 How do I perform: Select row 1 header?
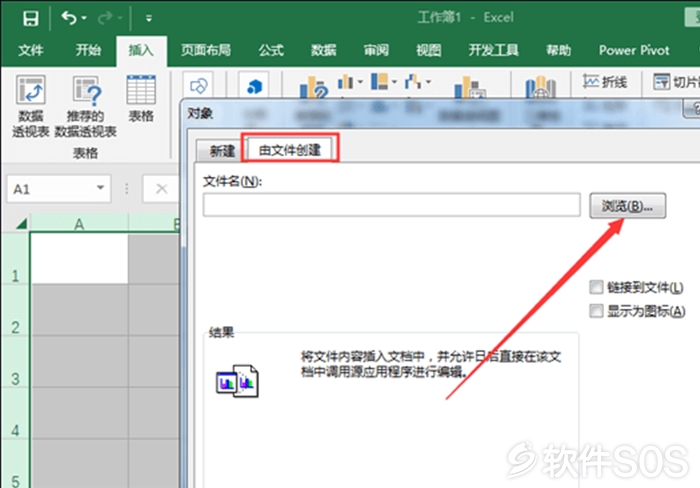[x=15, y=258]
